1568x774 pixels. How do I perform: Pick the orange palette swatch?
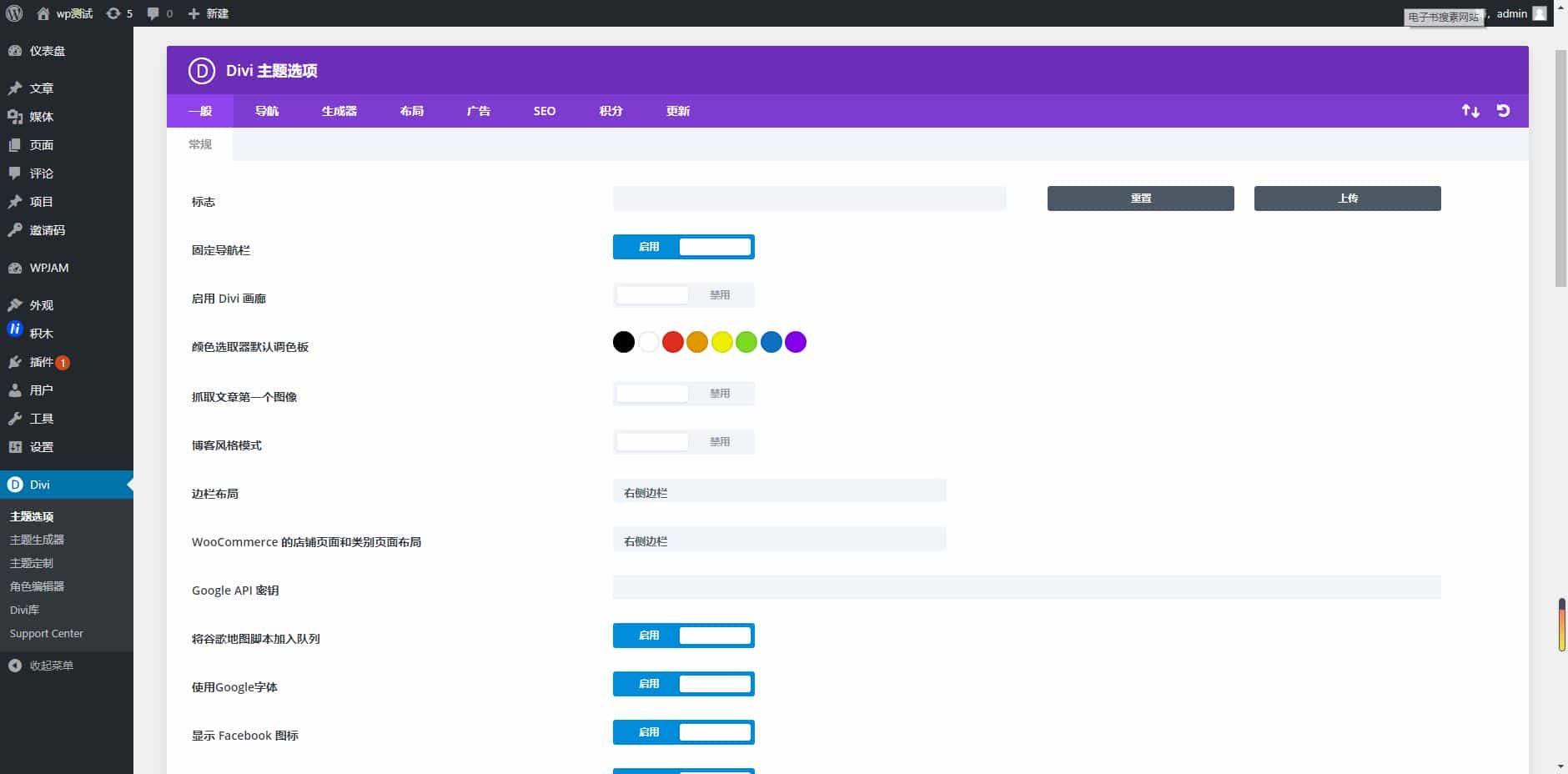coord(697,342)
